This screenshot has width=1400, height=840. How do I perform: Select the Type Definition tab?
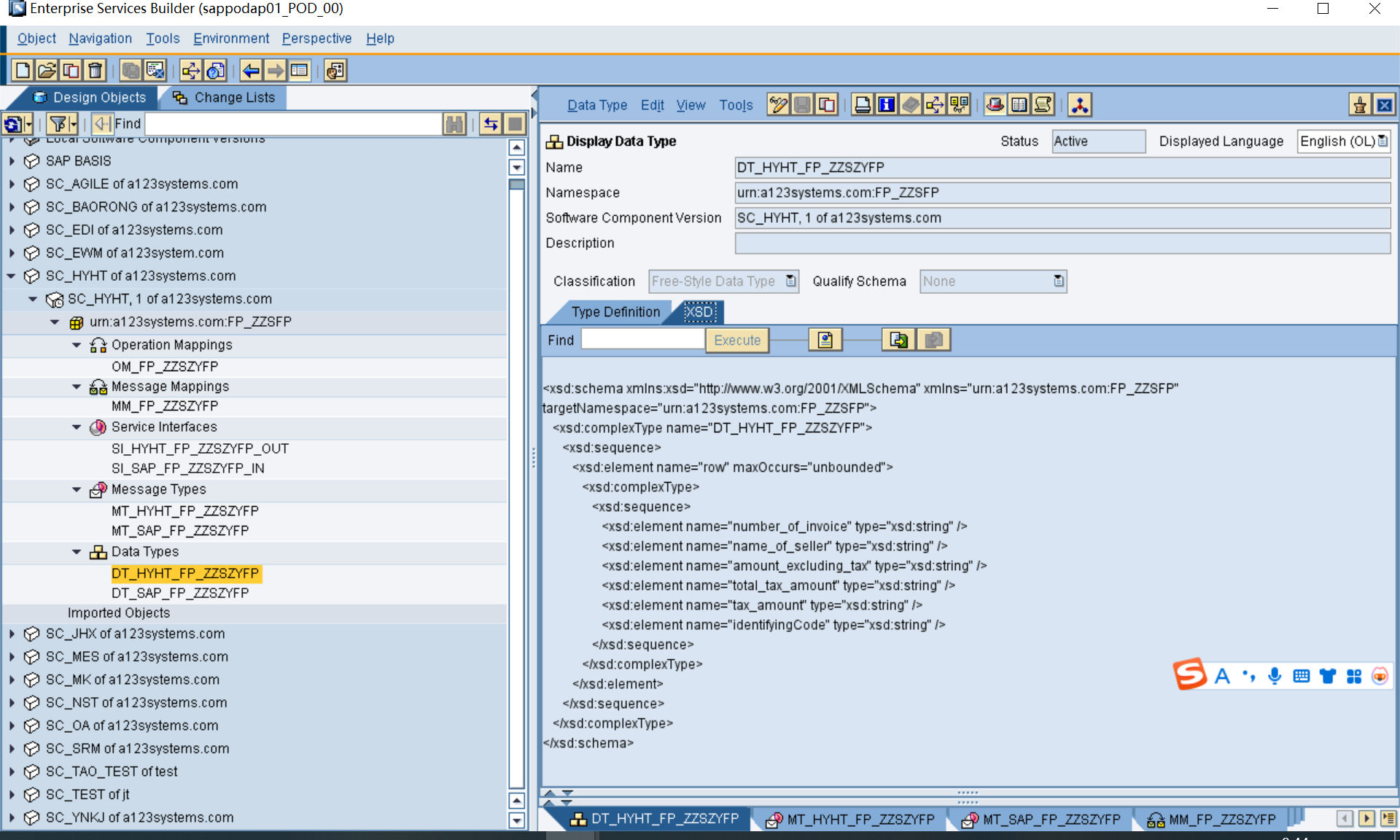pyautogui.click(x=614, y=312)
